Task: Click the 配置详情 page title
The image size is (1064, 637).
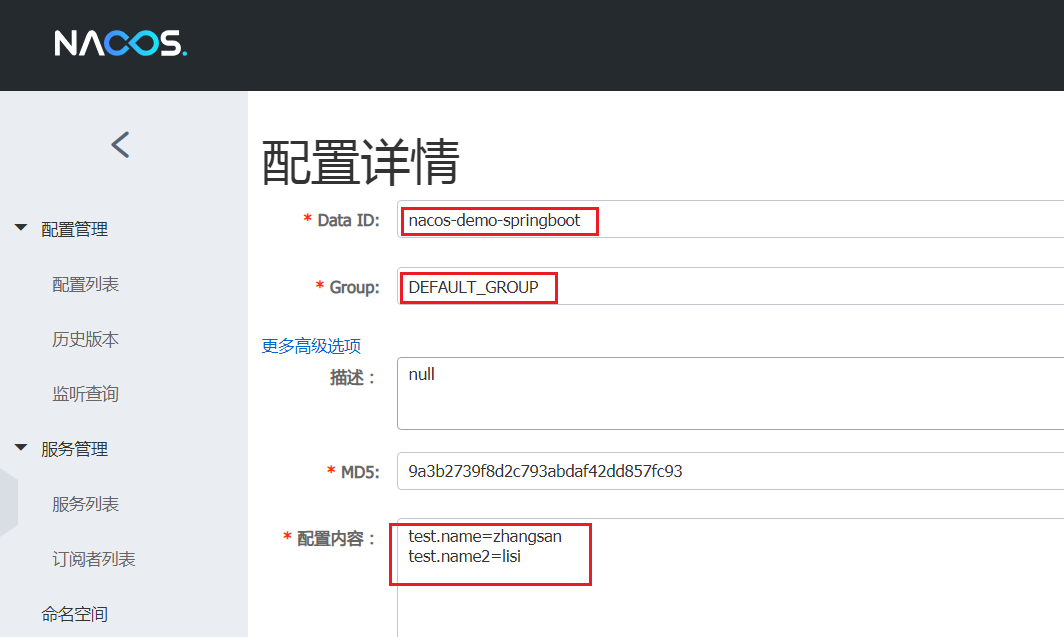Action: click(x=358, y=163)
